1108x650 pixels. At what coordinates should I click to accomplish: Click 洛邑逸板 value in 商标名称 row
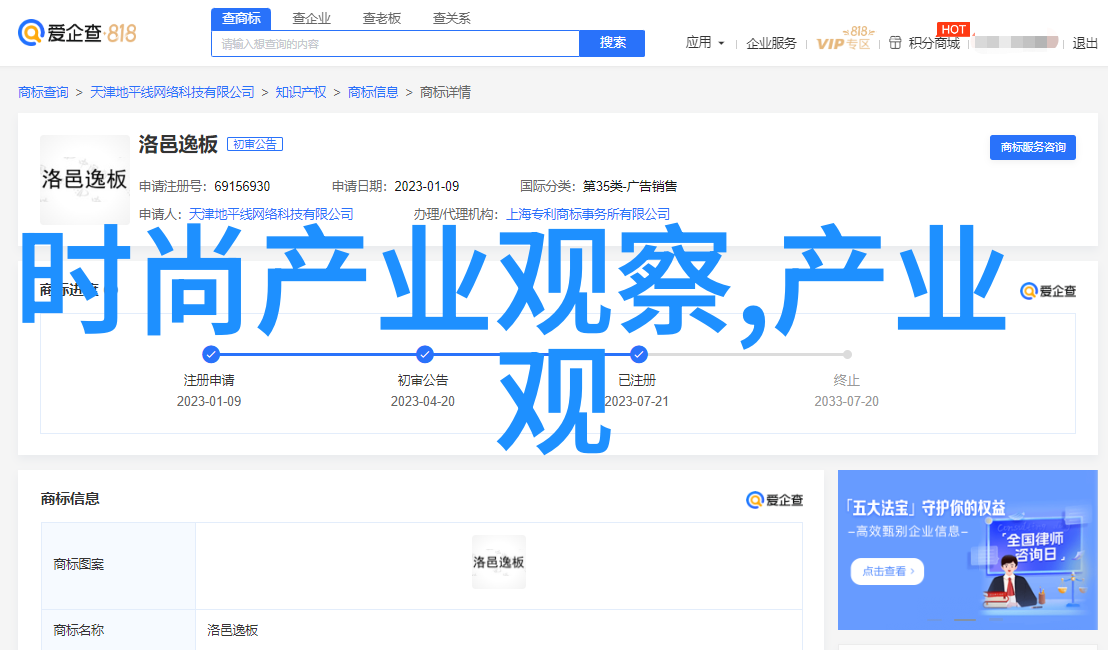click(232, 630)
